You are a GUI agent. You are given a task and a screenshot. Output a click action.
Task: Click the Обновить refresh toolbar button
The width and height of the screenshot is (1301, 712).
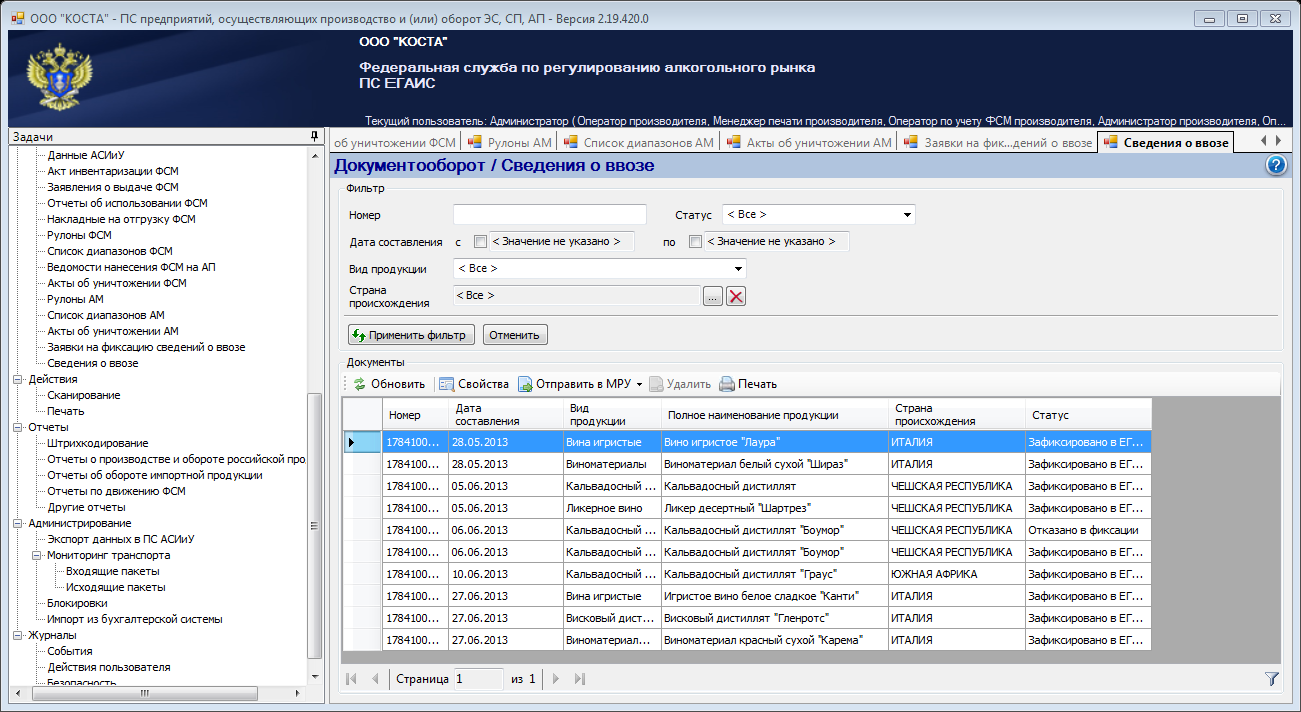click(x=388, y=384)
